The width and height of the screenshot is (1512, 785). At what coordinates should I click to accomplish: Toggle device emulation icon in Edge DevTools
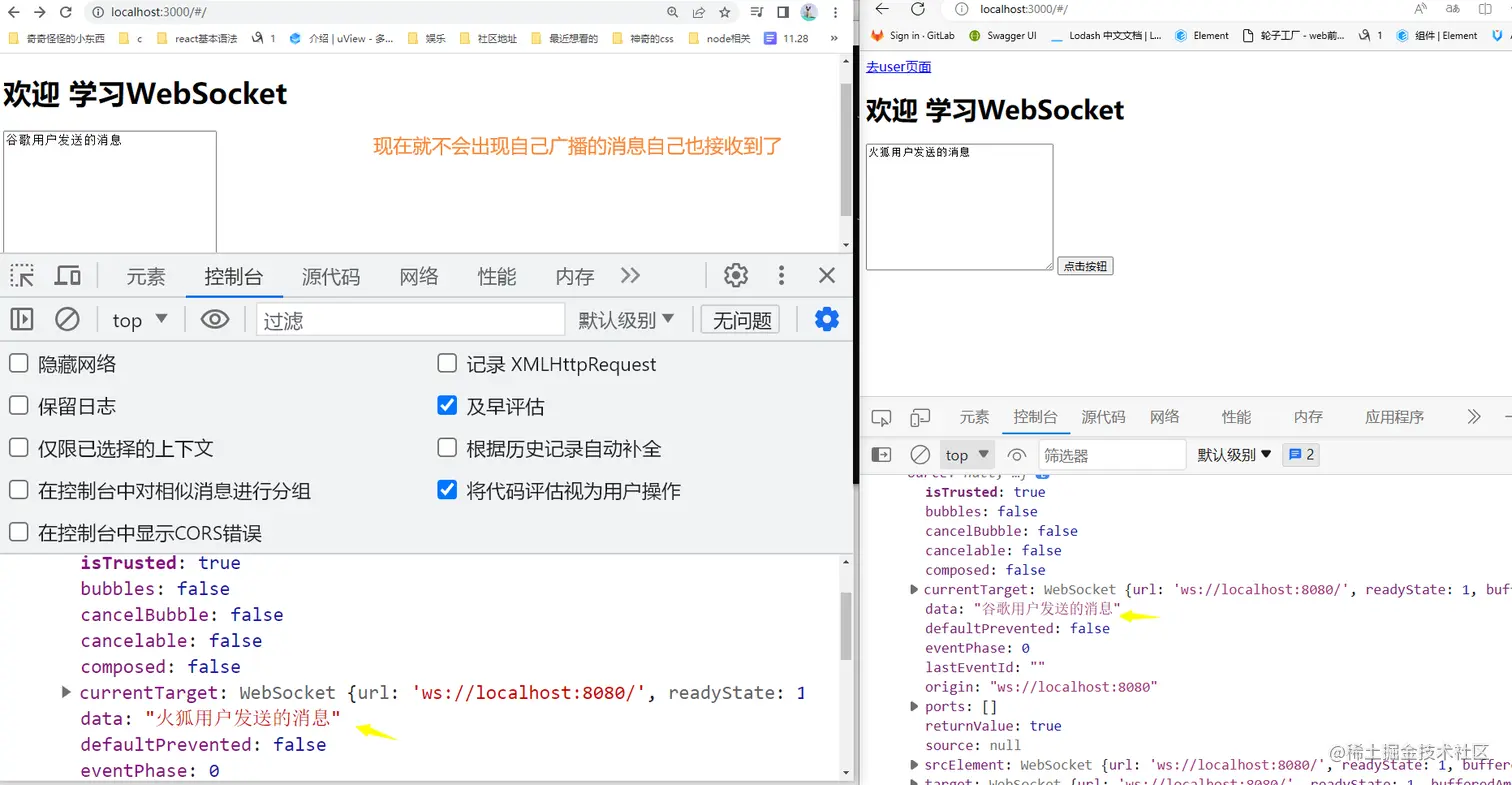(920, 418)
